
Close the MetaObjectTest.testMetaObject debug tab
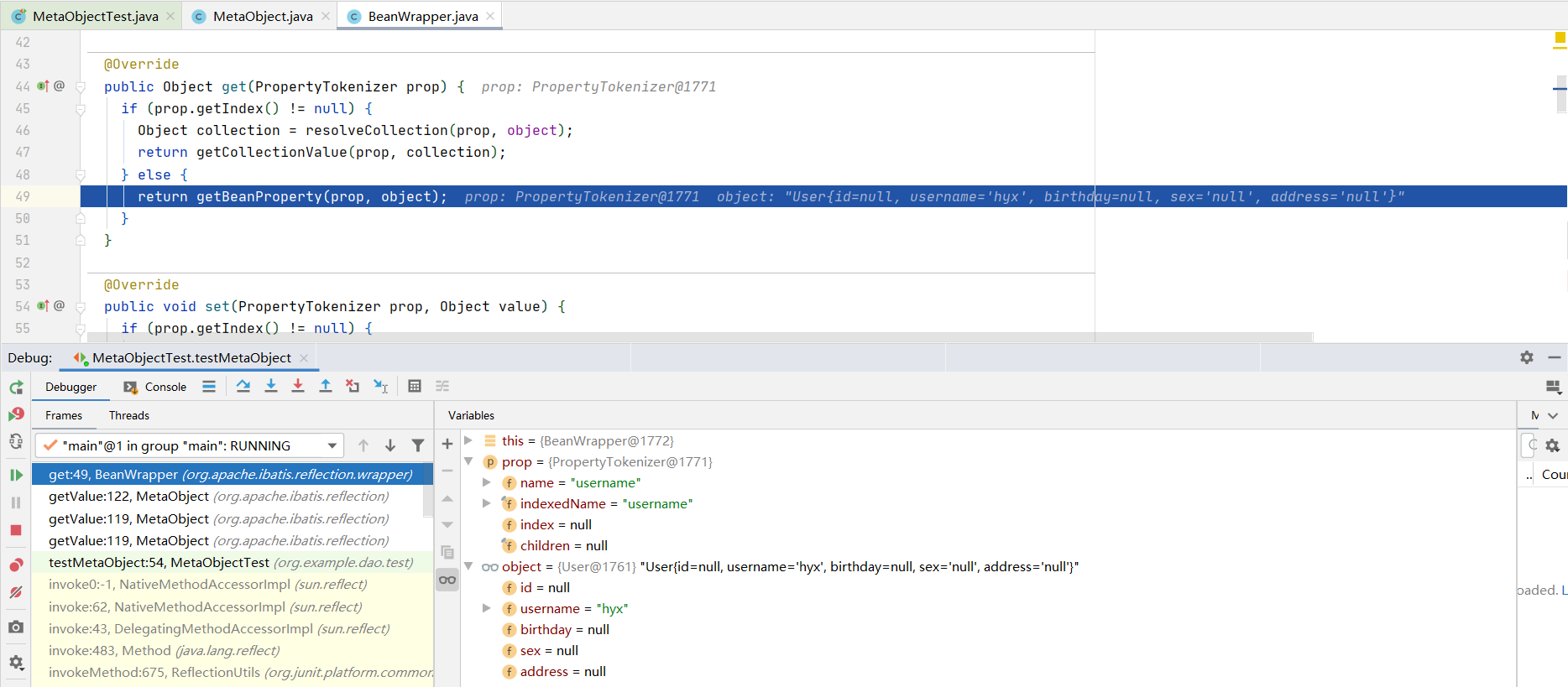point(304,357)
